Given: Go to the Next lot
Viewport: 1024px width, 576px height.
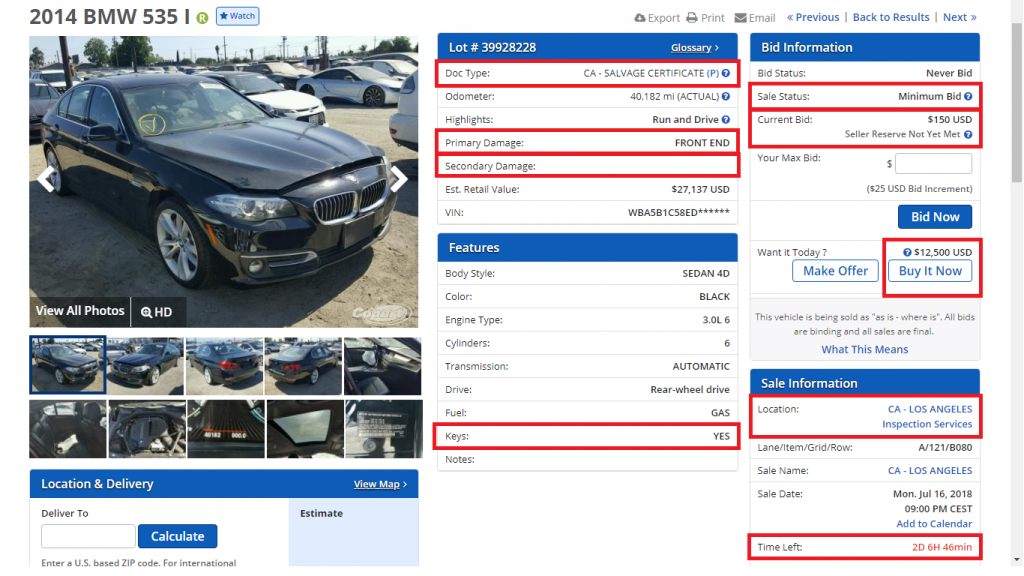Looking at the screenshot, I should click(959, 17).
